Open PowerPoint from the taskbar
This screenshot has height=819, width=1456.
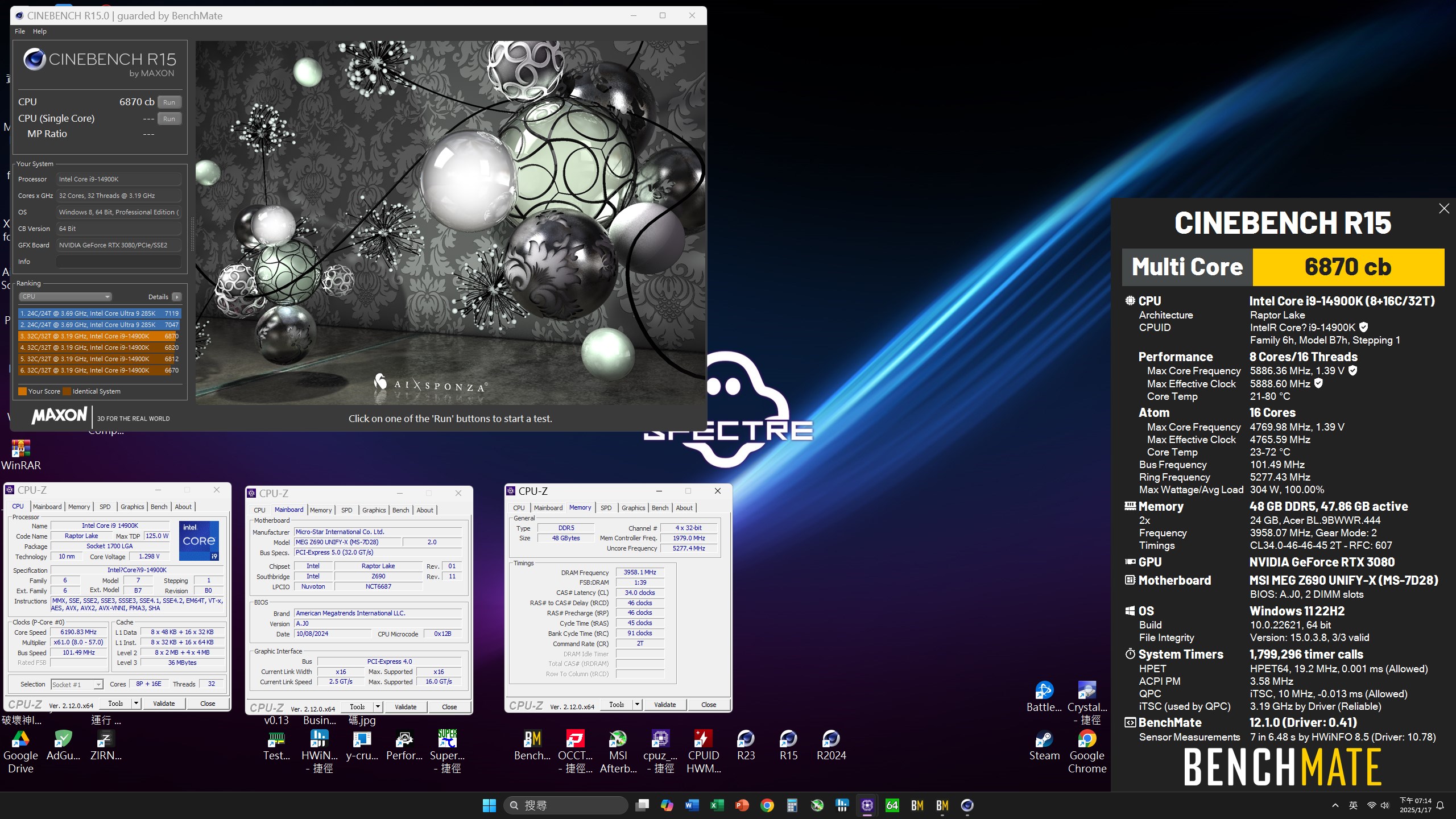coord(742,805)
